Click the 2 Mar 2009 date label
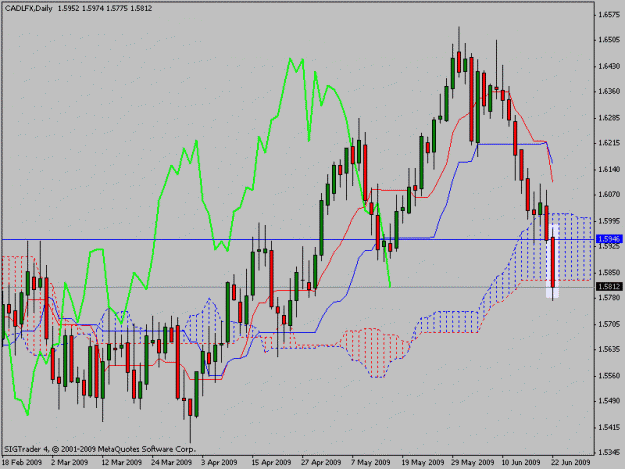The width and height of the screenshot is (625, 469). [69, 462]
